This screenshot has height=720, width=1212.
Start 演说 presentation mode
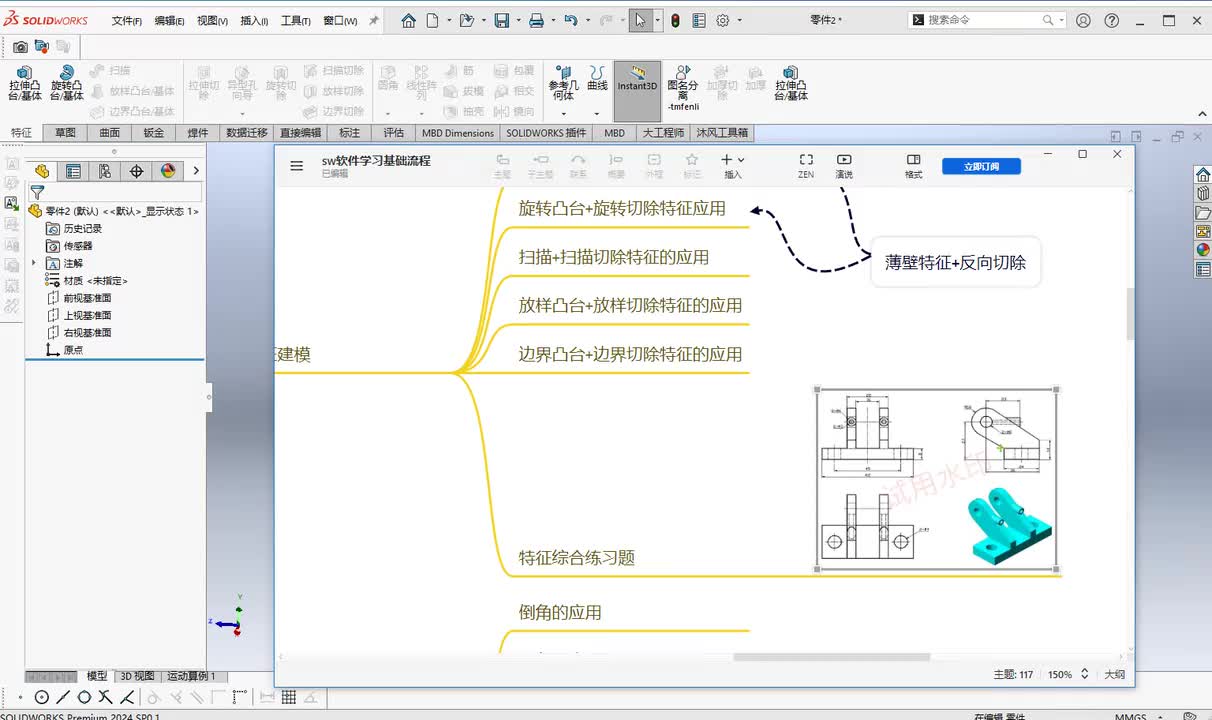[844, 165]
